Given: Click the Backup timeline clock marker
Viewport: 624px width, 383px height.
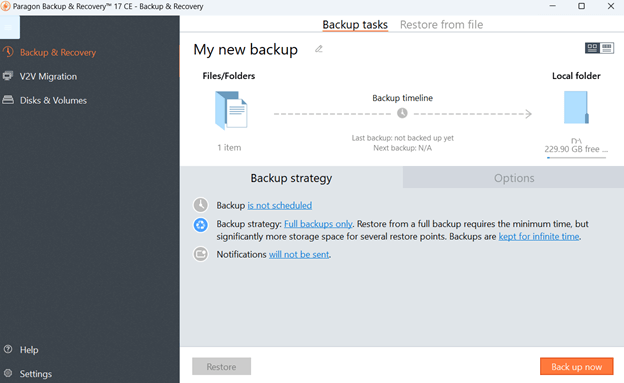Looking at the screenshot, I should coord(402,113).
